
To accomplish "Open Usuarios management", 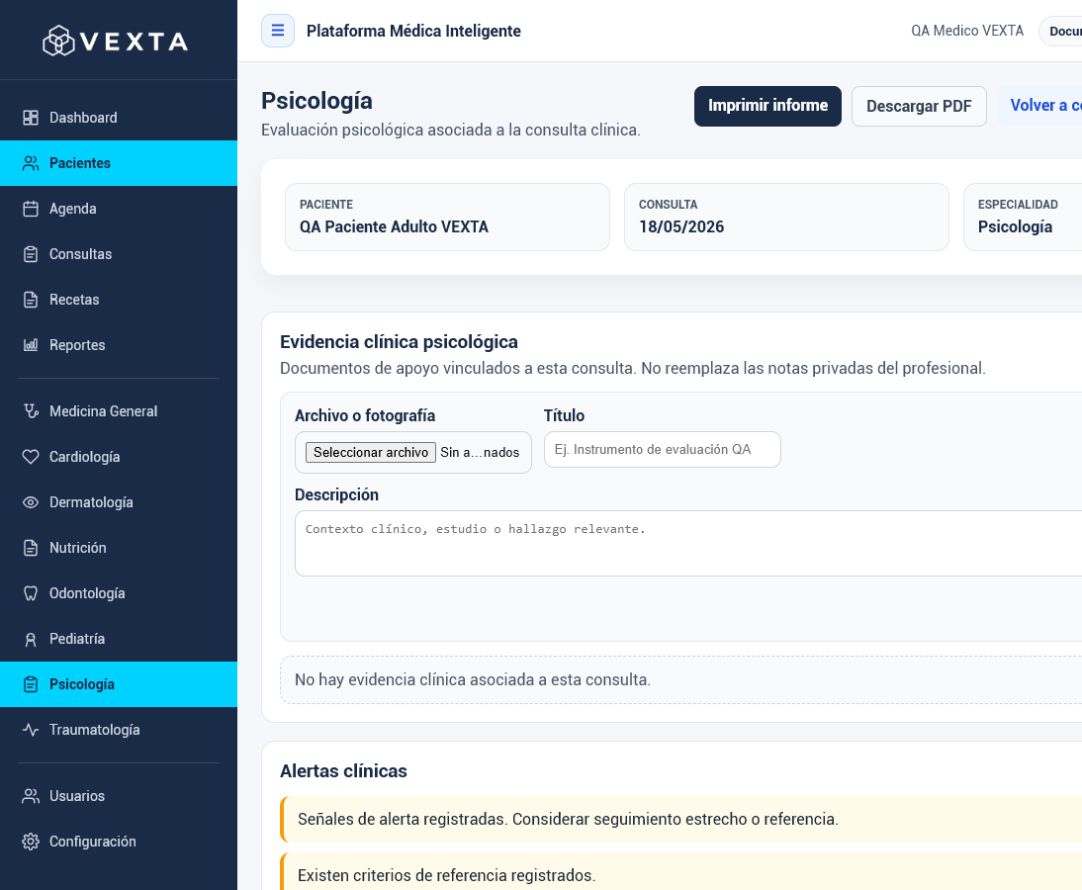I will coord(119,796).
